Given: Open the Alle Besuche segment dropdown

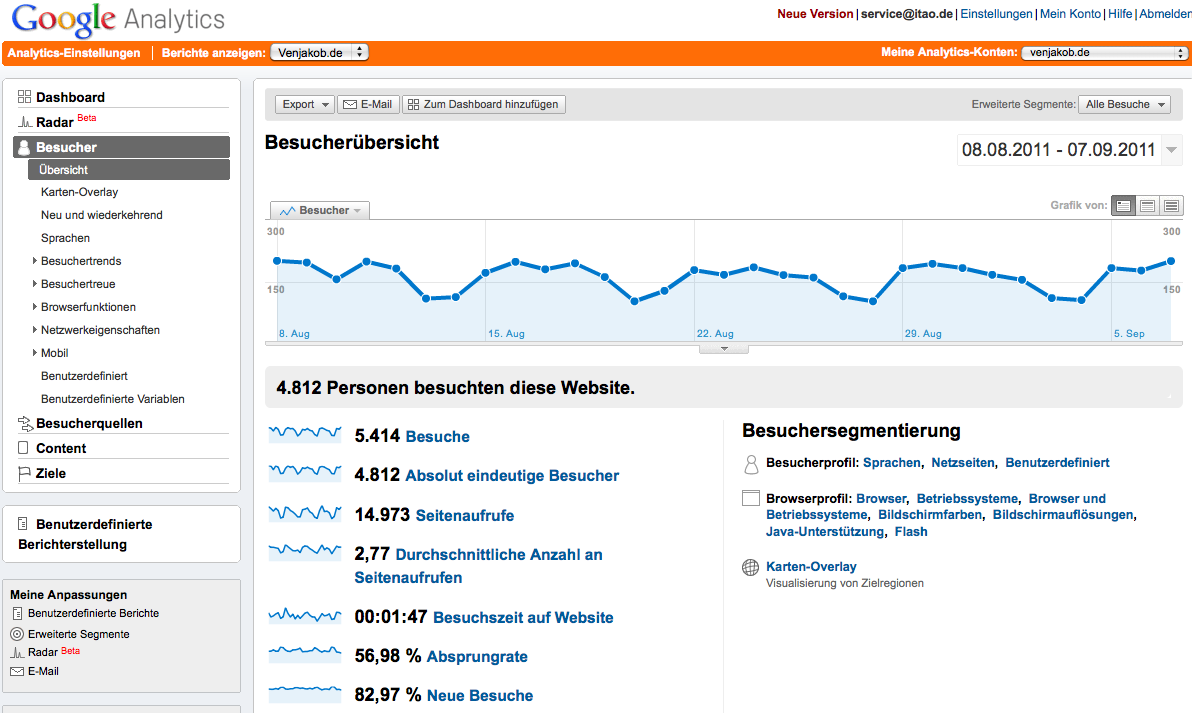Looking at the screenshot, I should tap(1124, 104).
